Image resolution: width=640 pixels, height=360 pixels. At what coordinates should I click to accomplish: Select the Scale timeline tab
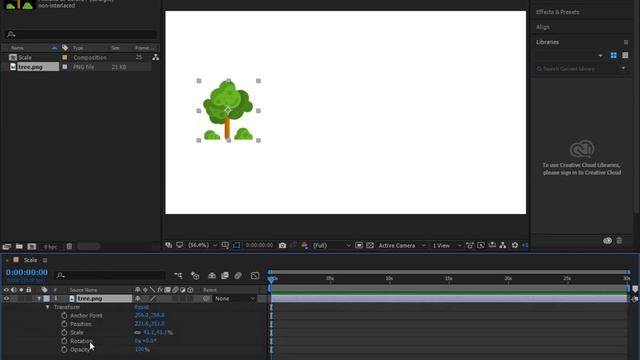pyautogui.click(x=30, y=260)
